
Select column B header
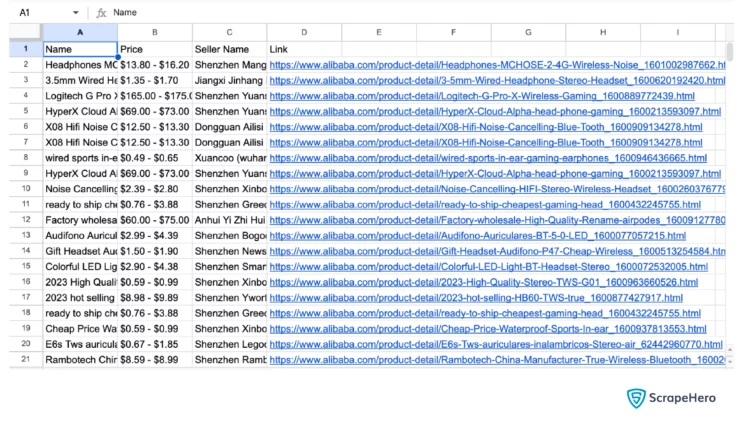(155, 32)
